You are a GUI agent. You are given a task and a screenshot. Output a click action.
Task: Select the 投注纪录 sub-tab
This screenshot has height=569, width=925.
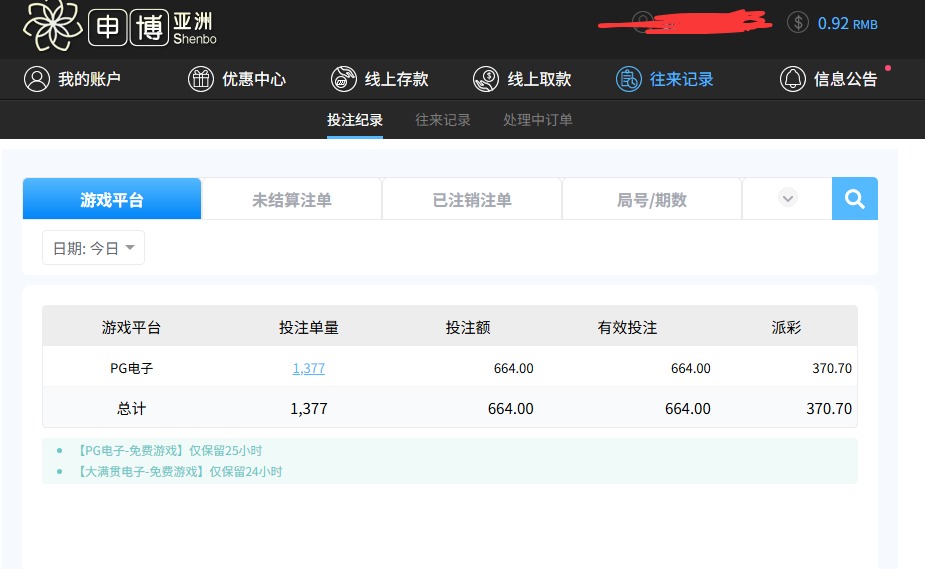point(355,120)
